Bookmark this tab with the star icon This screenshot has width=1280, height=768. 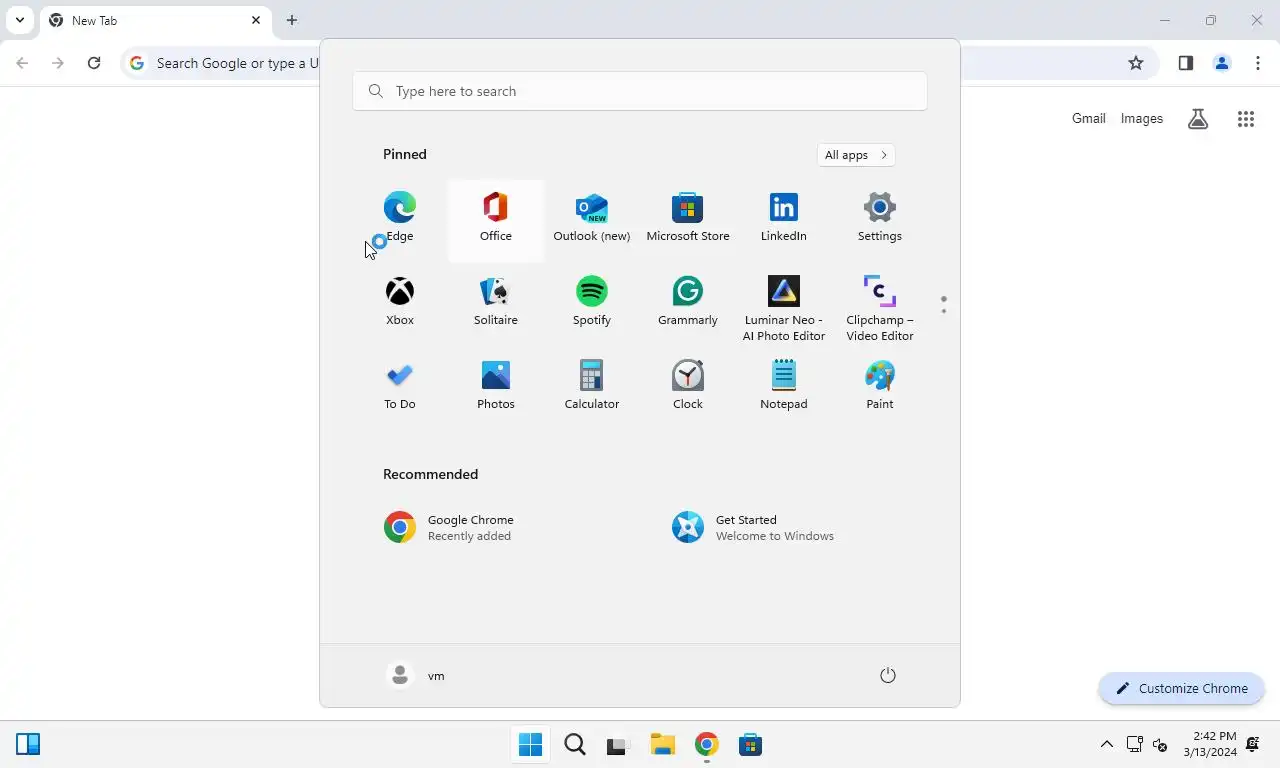pyautogui.click(x=1136, y=63)
